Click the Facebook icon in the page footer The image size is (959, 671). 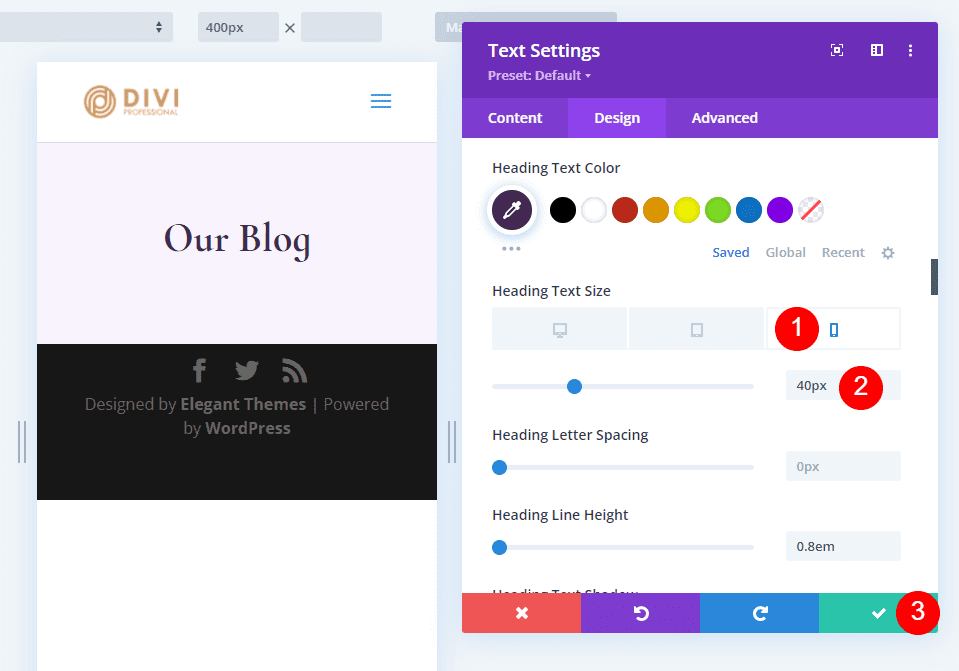pyautogui.click(x=198, y=370)
